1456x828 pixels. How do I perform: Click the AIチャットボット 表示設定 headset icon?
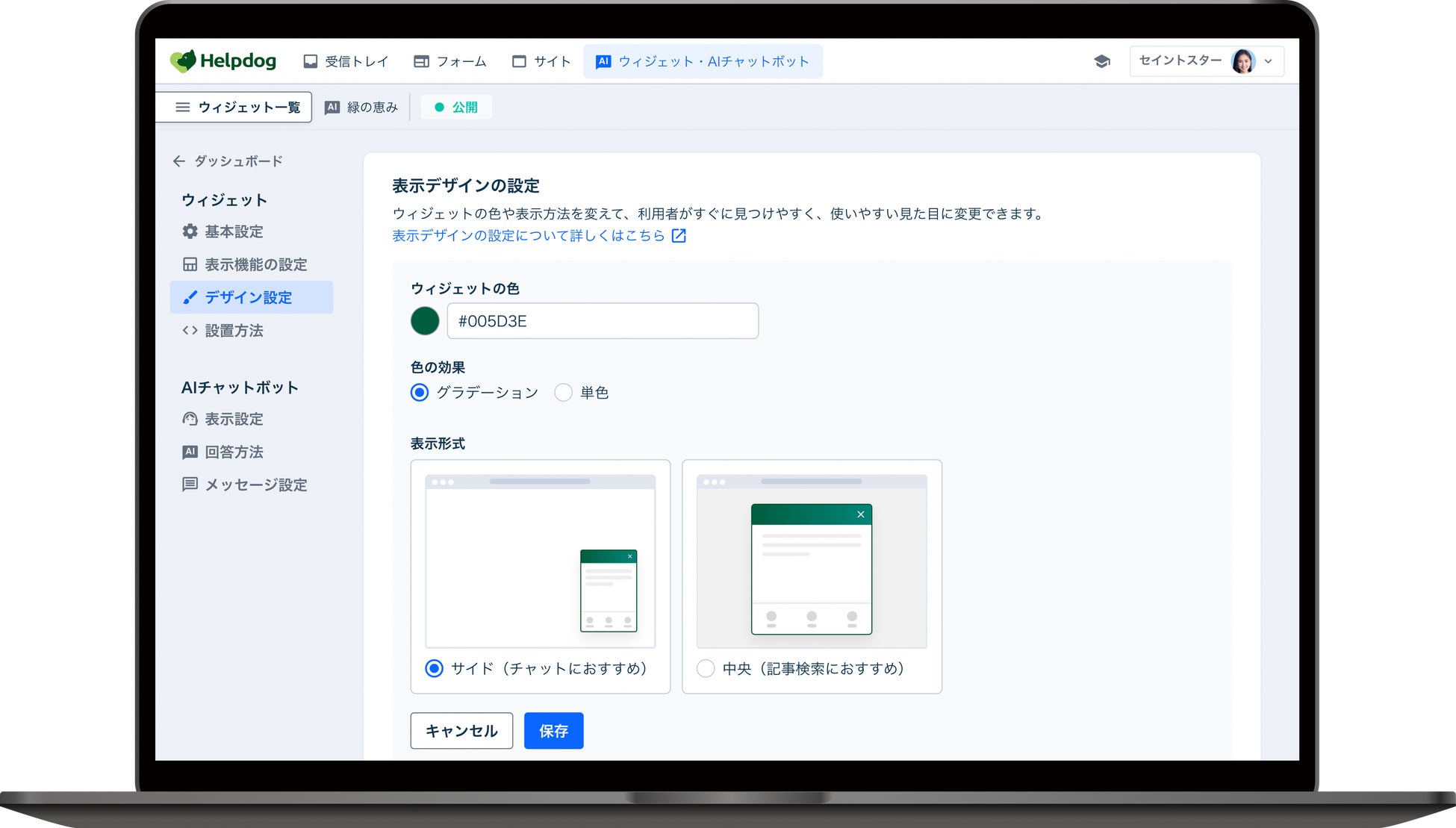pyautogui.click(x=190, y=419)
